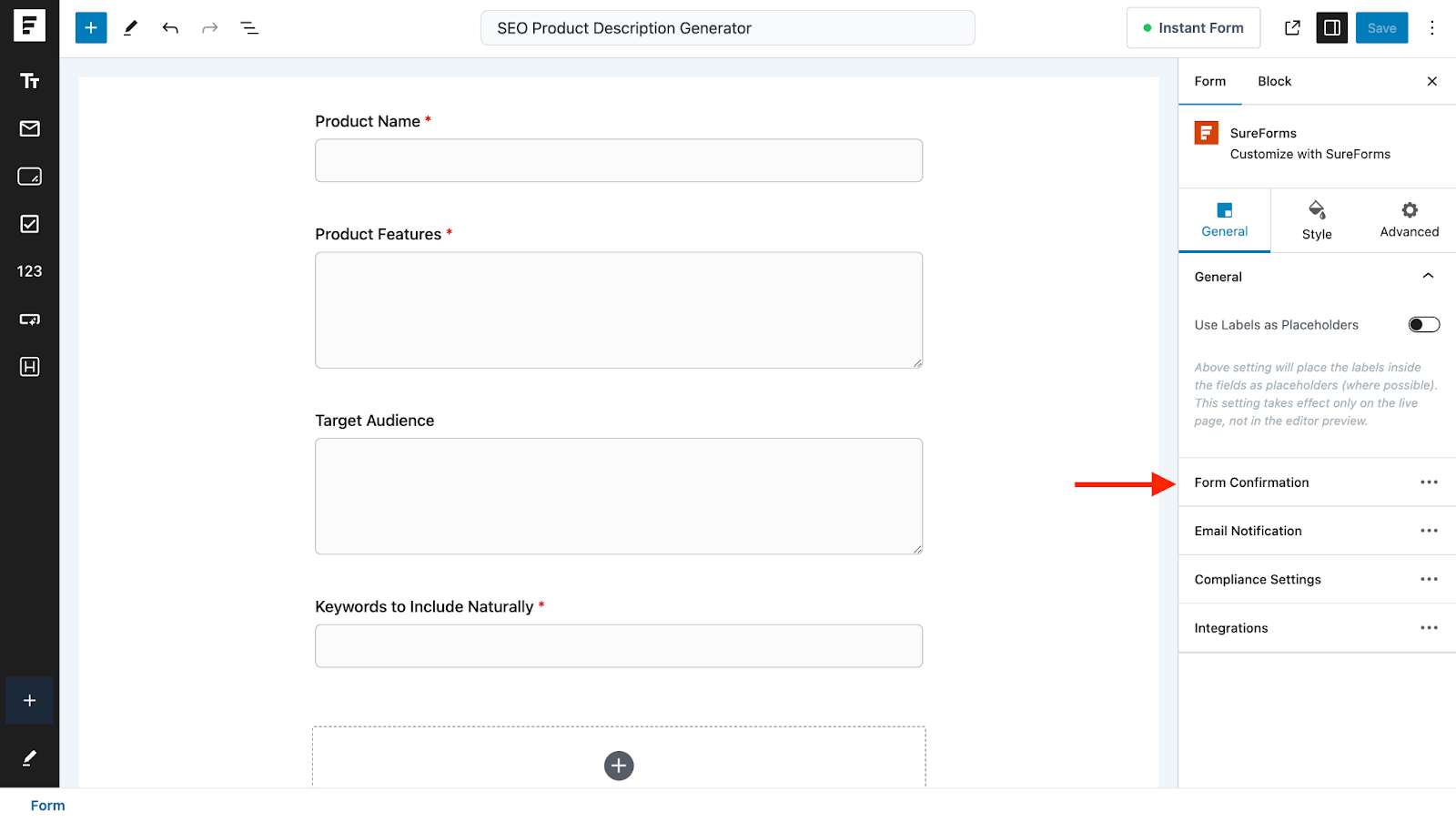Open the Document Overview list view
The height and width of the screenshot is (822, 1456).
point(248,27)
